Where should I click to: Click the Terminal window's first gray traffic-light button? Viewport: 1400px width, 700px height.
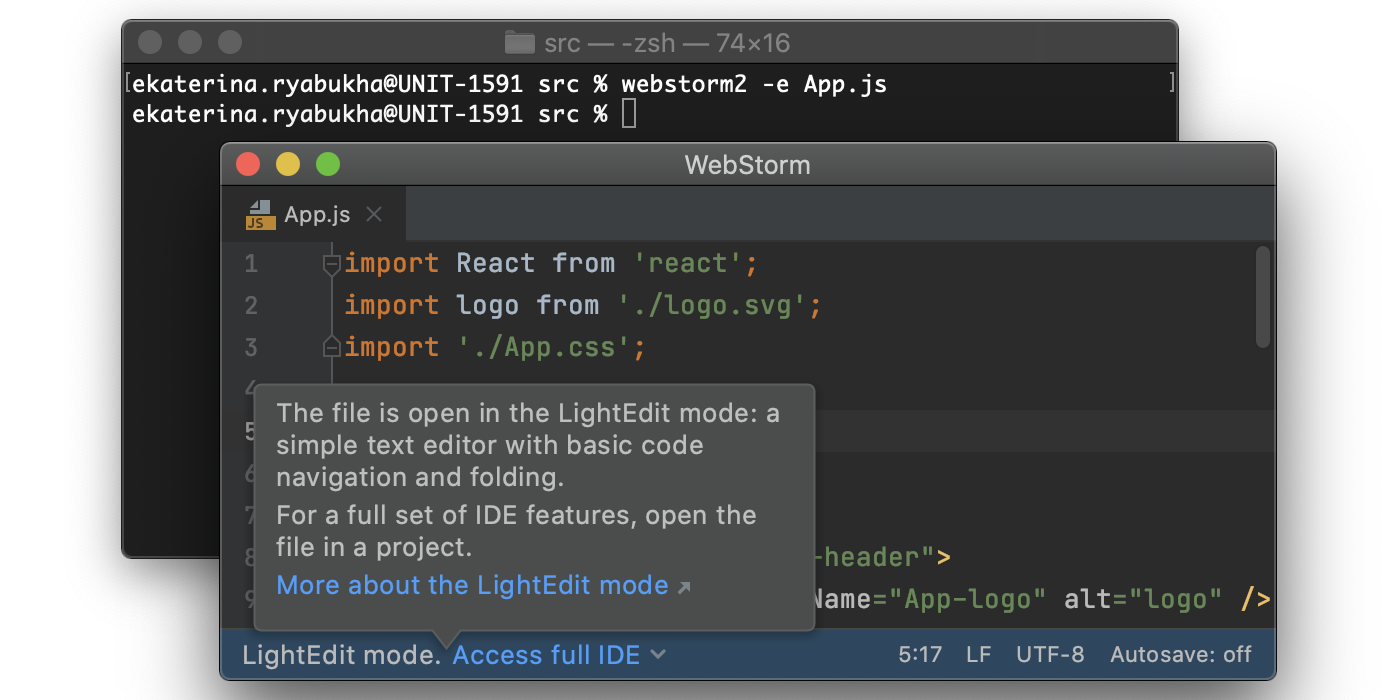(x=150, y=42)
